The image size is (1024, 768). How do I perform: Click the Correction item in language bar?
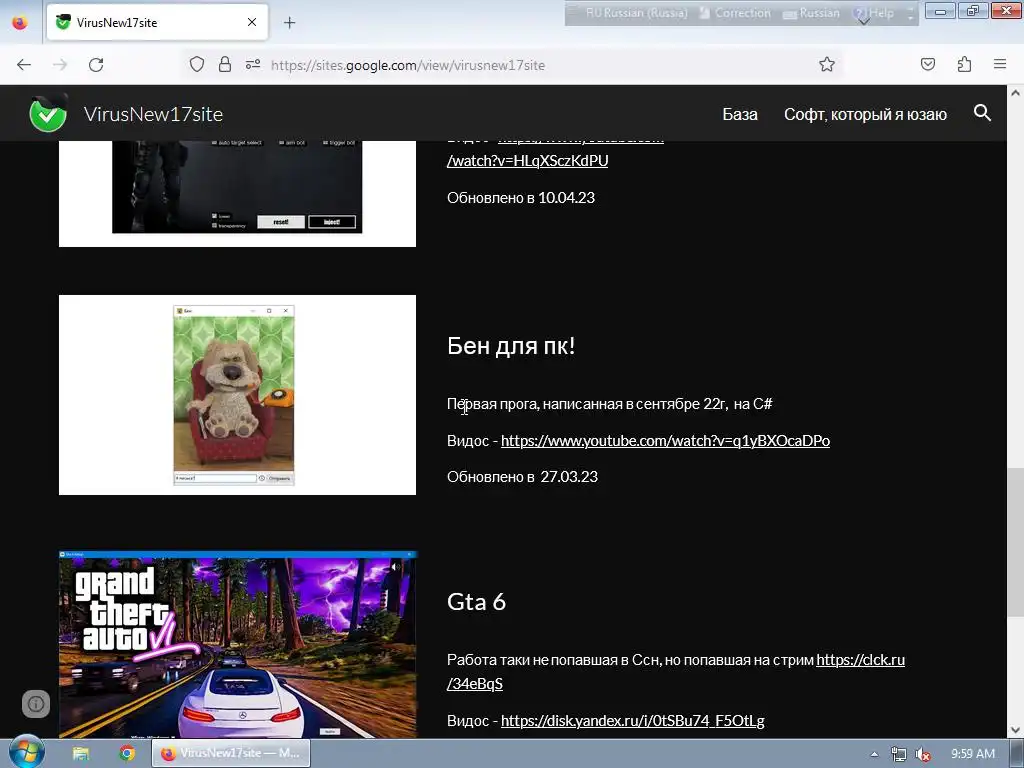point(735,13)
